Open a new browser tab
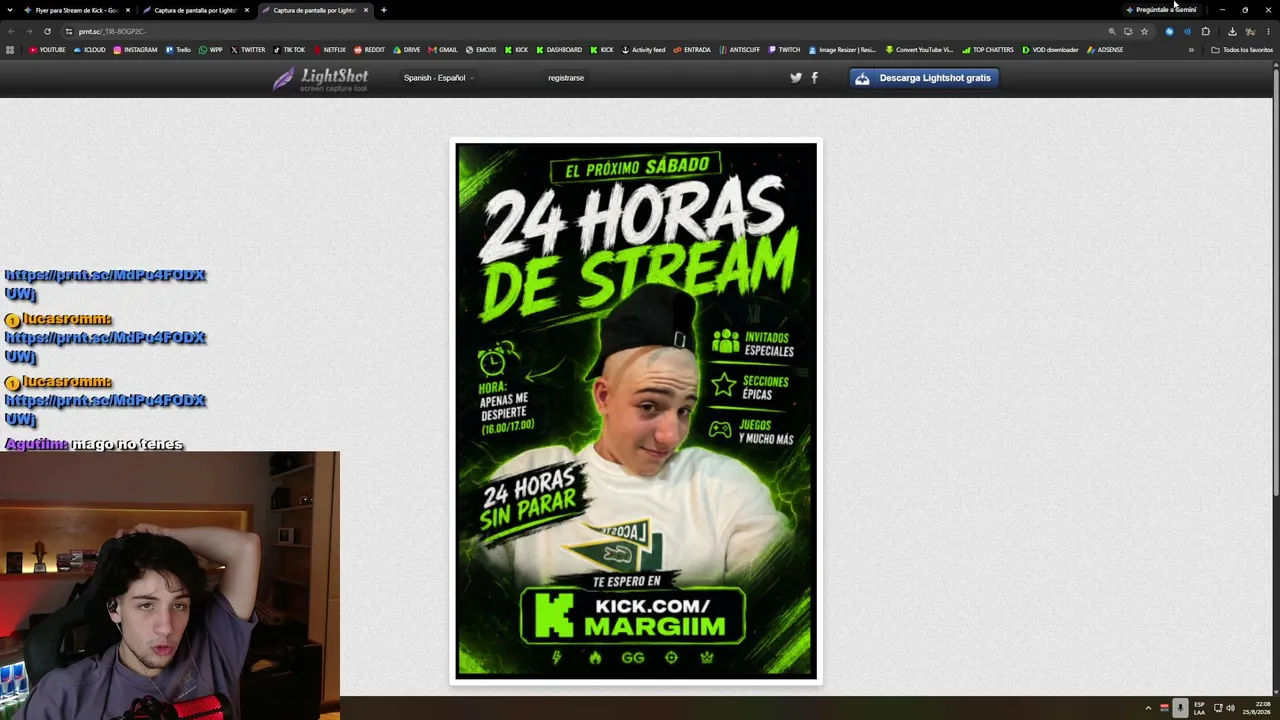Viewport: 1280px width, 720px height. (x=384, y=10)
